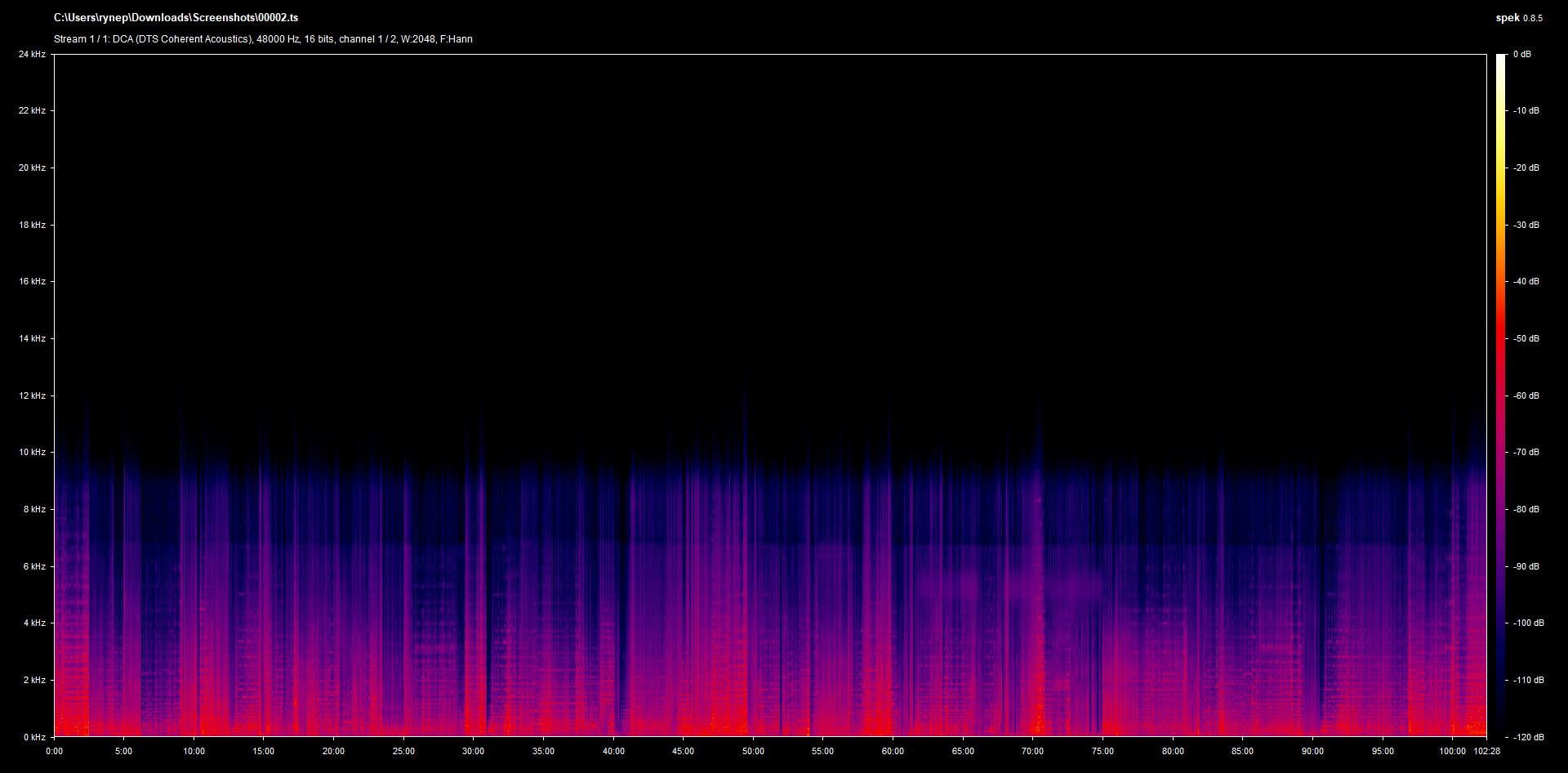Select the 6 kHz frequency axis label
1568x773 pixels.
pos(33,567)
